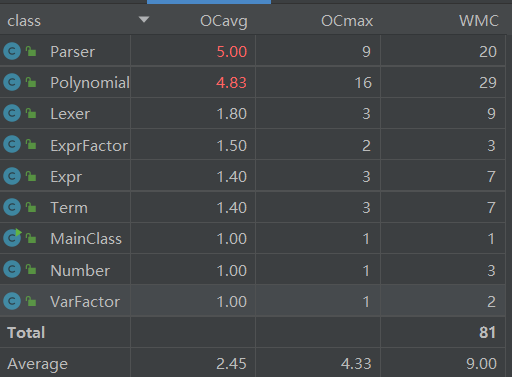
Task: Click the class icon beside Polynomial
Action: pyautogui.click(x=12, y=82)
